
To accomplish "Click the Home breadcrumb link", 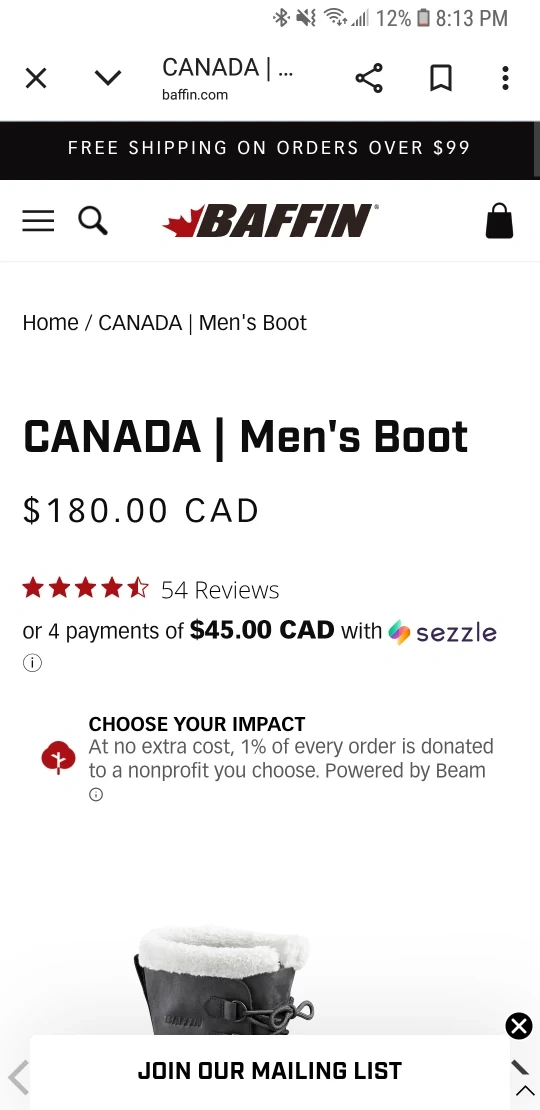I will (x=50, y=323).
